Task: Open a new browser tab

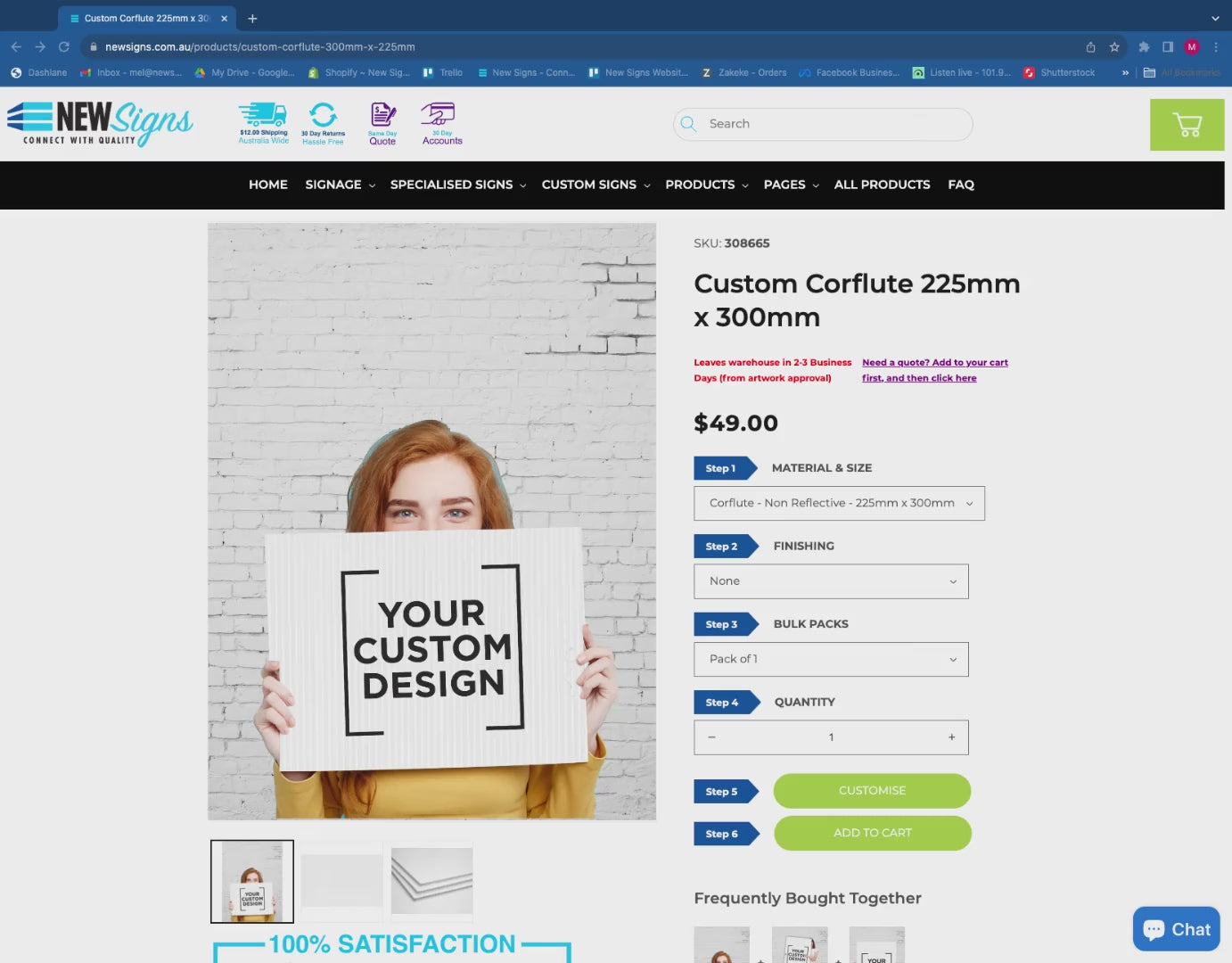Action: point(252,18)
